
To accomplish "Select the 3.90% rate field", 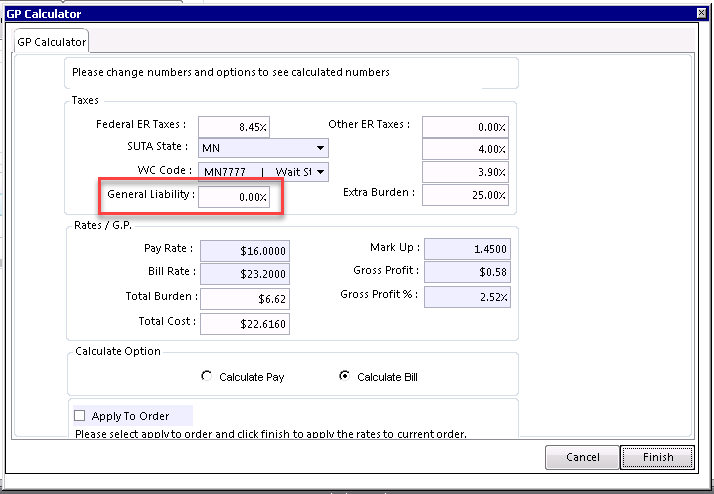I will (x=465, y=172).
